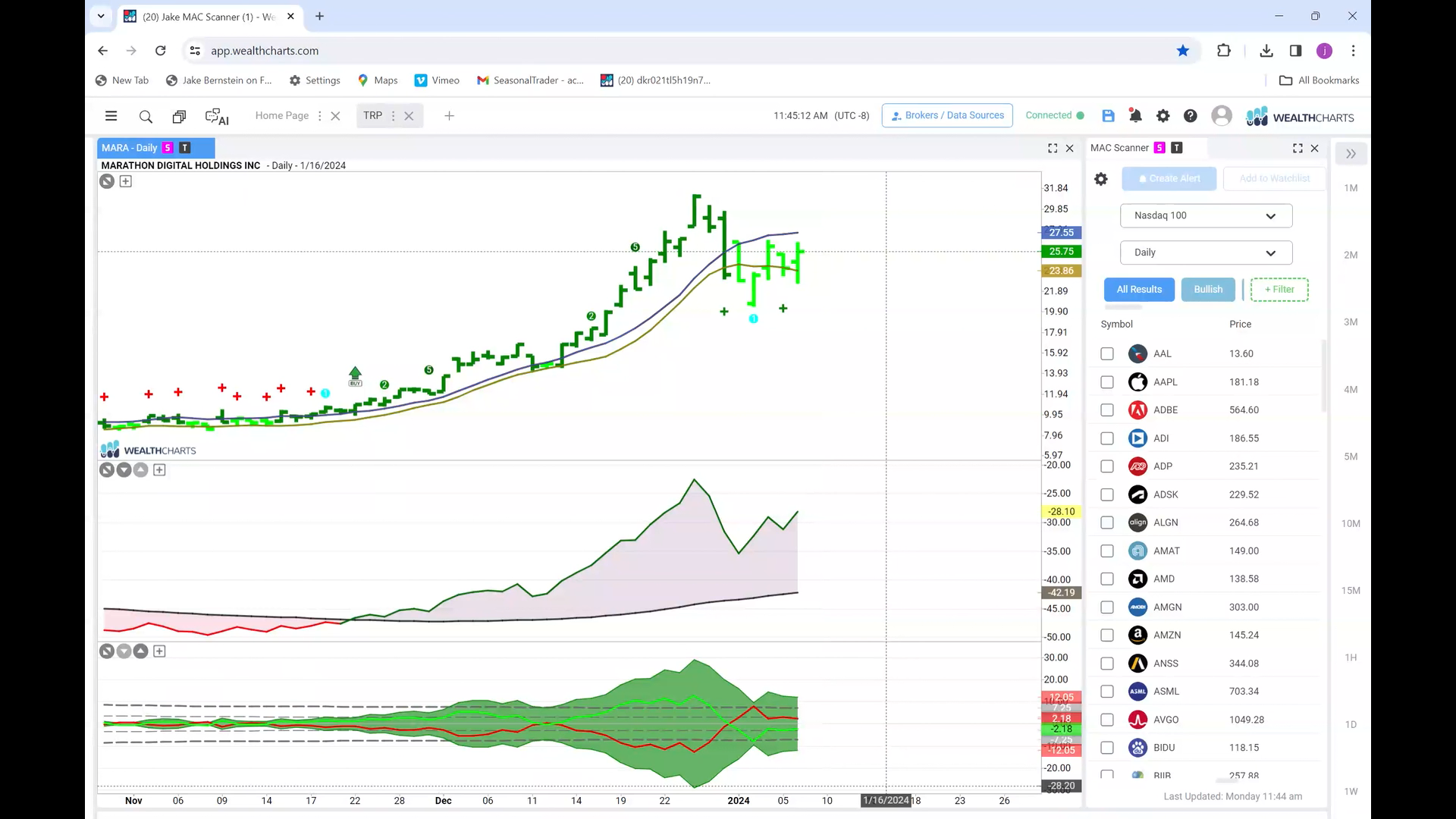Maximize the MARA chart panel
The image size is (1456, 819).
(1053, 148)
